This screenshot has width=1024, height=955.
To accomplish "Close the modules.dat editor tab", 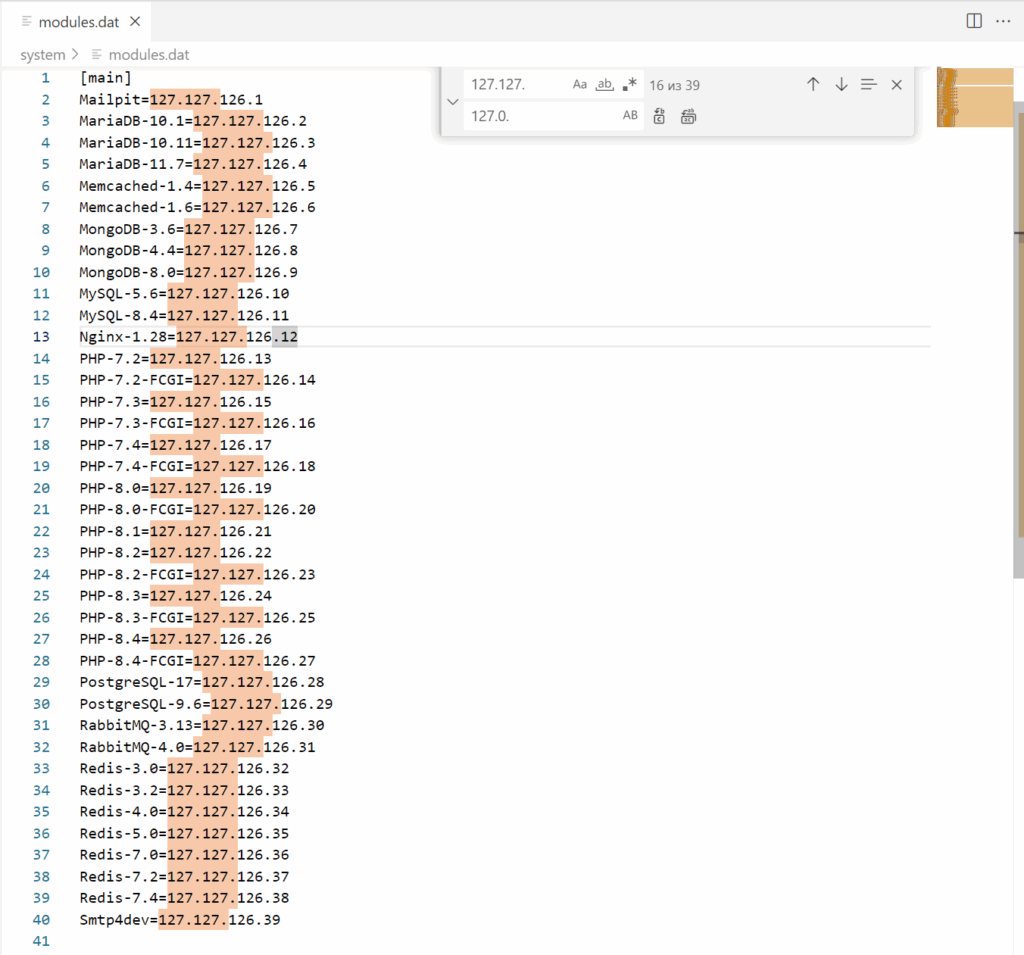I will (x=135, y=22).
